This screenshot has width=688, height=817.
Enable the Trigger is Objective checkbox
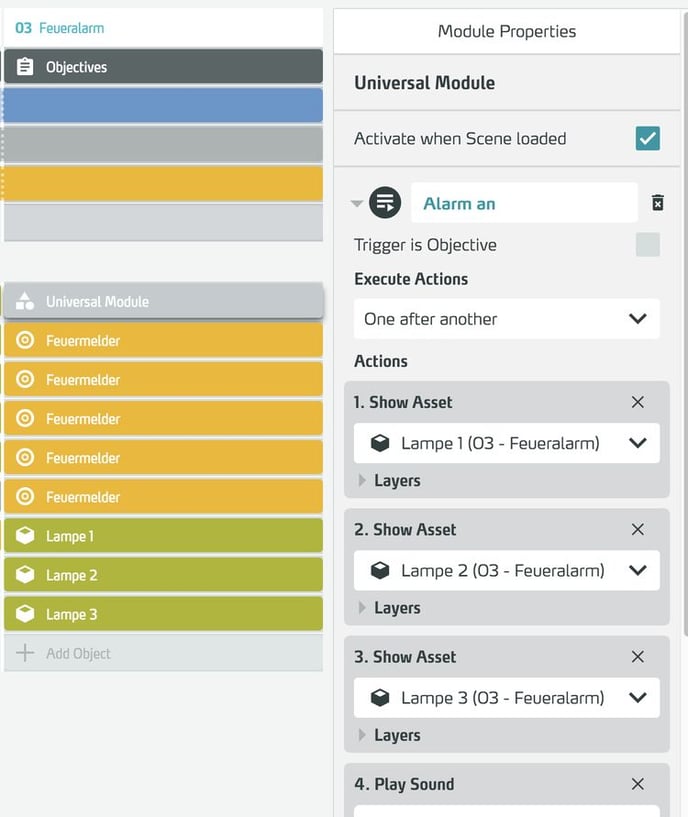click(647, 245)
